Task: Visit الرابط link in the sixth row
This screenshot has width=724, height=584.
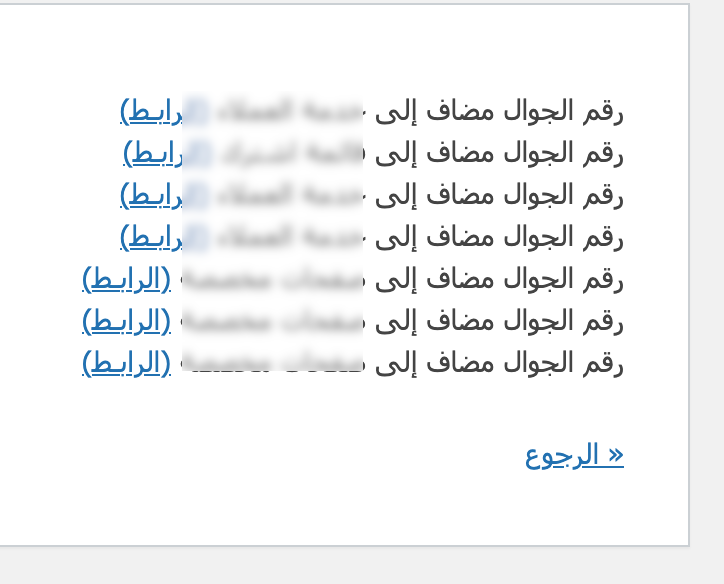Action: pyautogui.click(x=127, y=321)
